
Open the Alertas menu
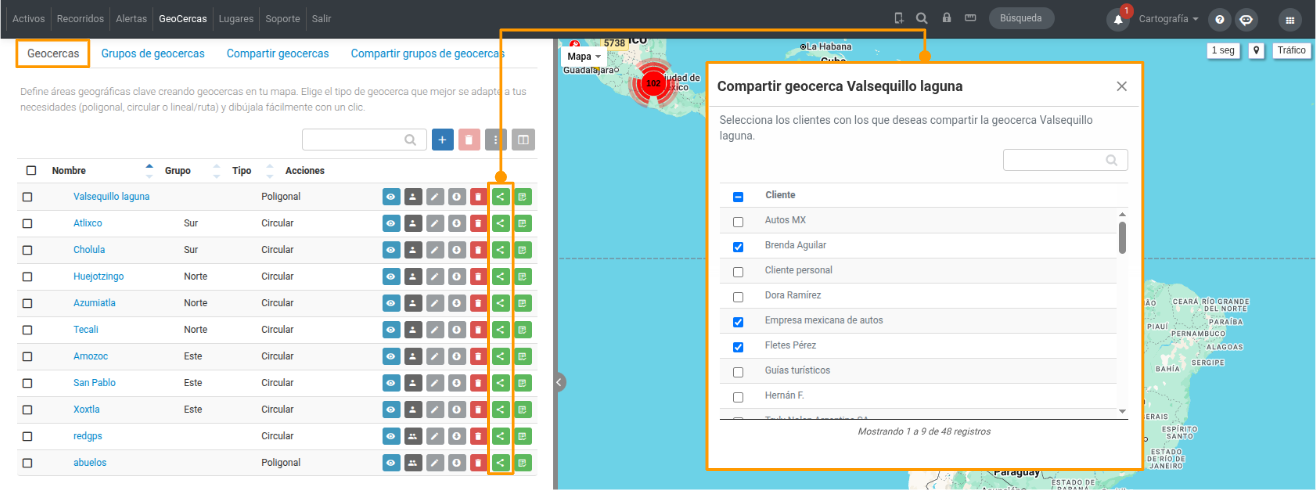131,19
